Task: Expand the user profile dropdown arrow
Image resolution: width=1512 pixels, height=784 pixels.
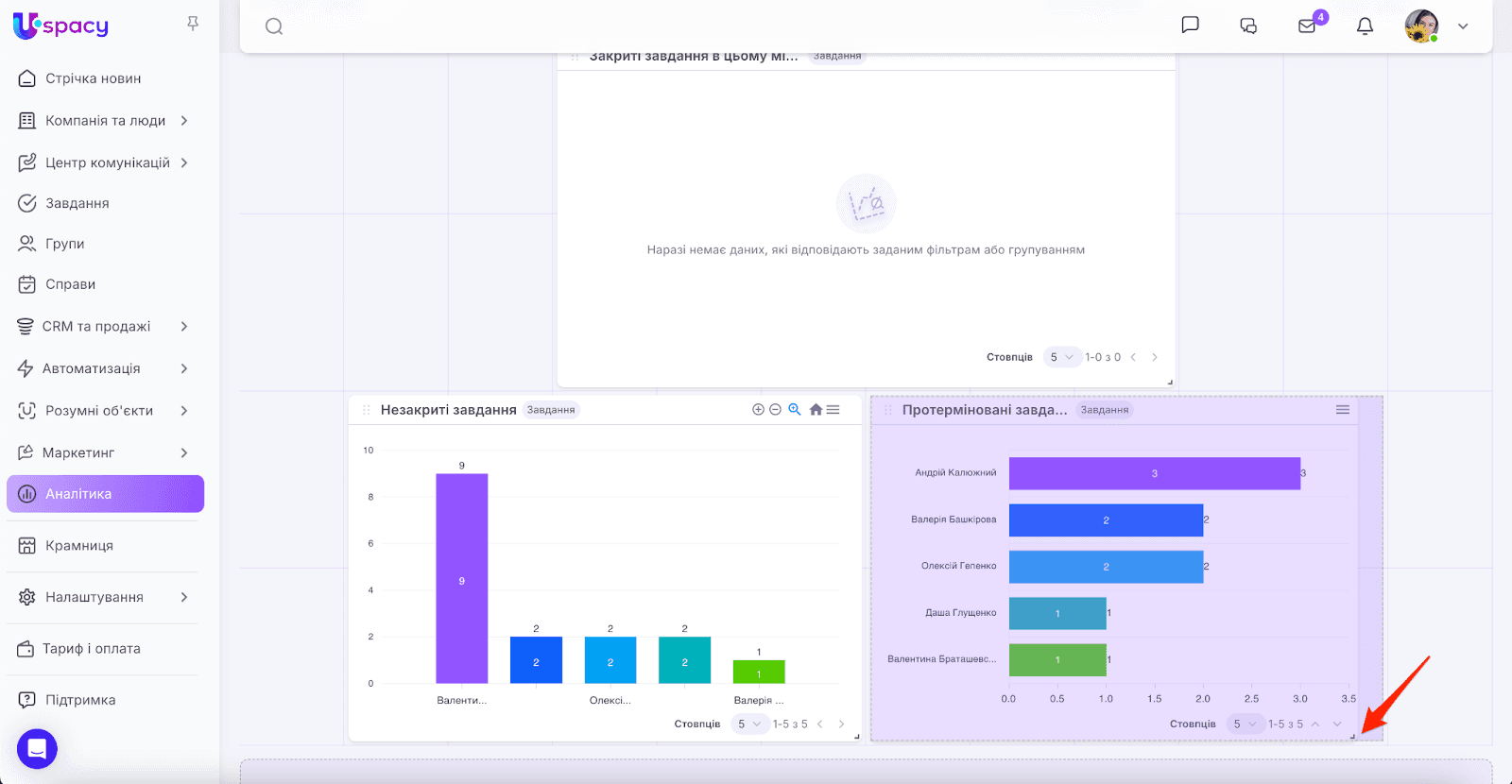Action: pos(1463,26)
